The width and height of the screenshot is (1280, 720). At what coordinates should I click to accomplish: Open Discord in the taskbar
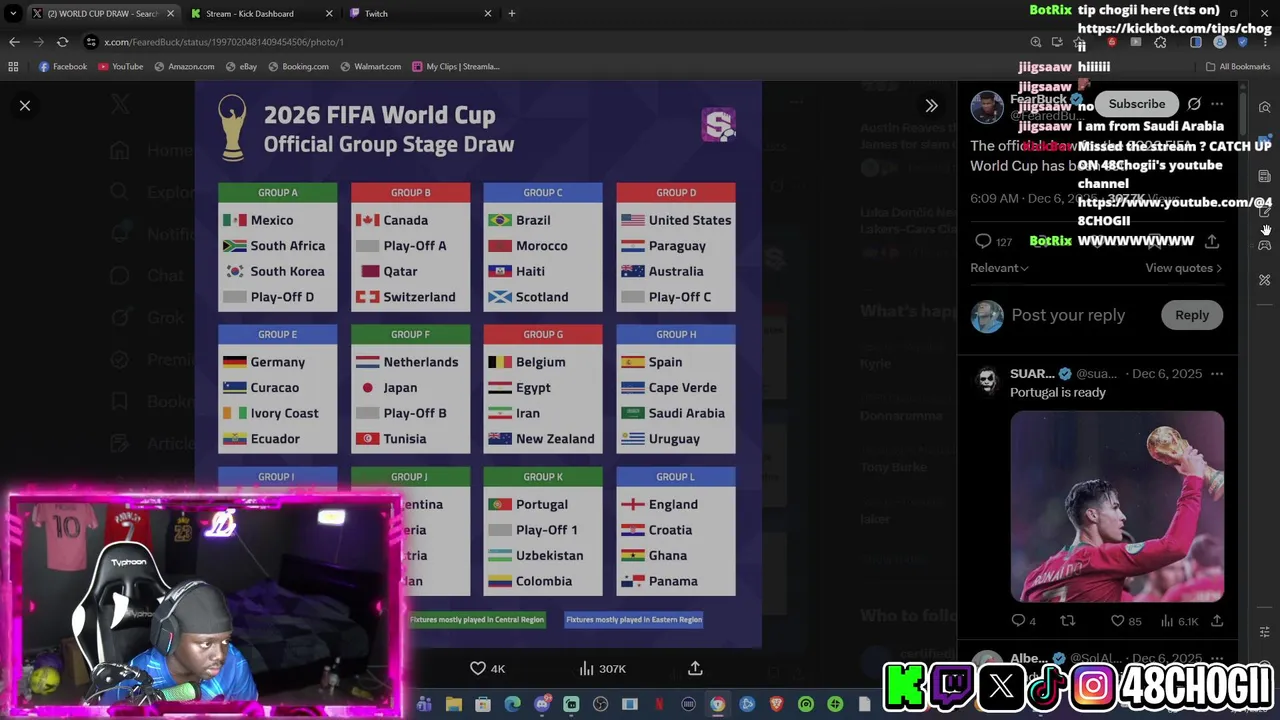click(x=541, y=704)
